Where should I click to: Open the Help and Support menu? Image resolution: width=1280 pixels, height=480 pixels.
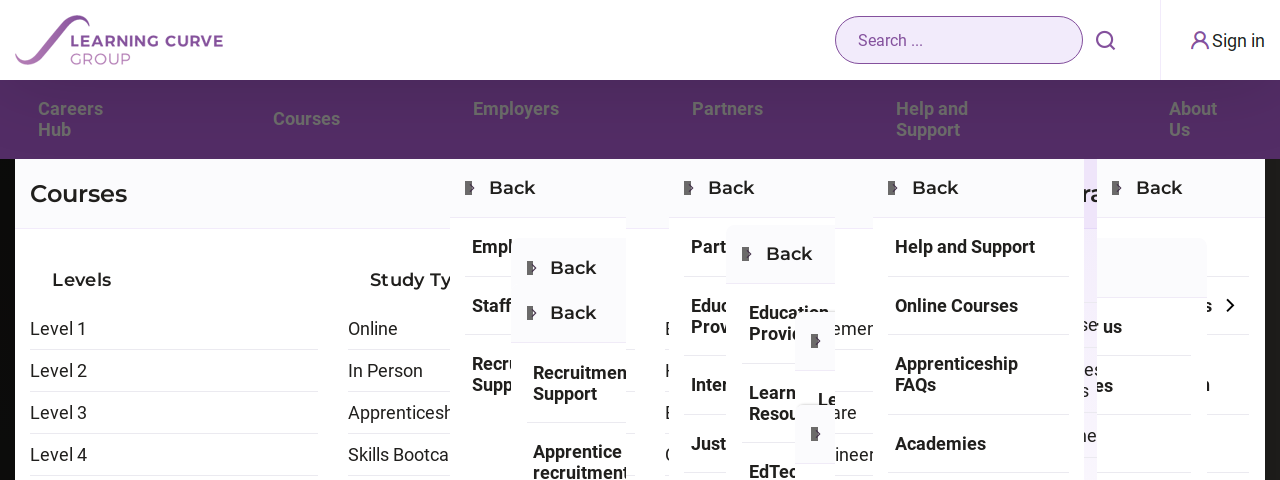click(932, 119)
